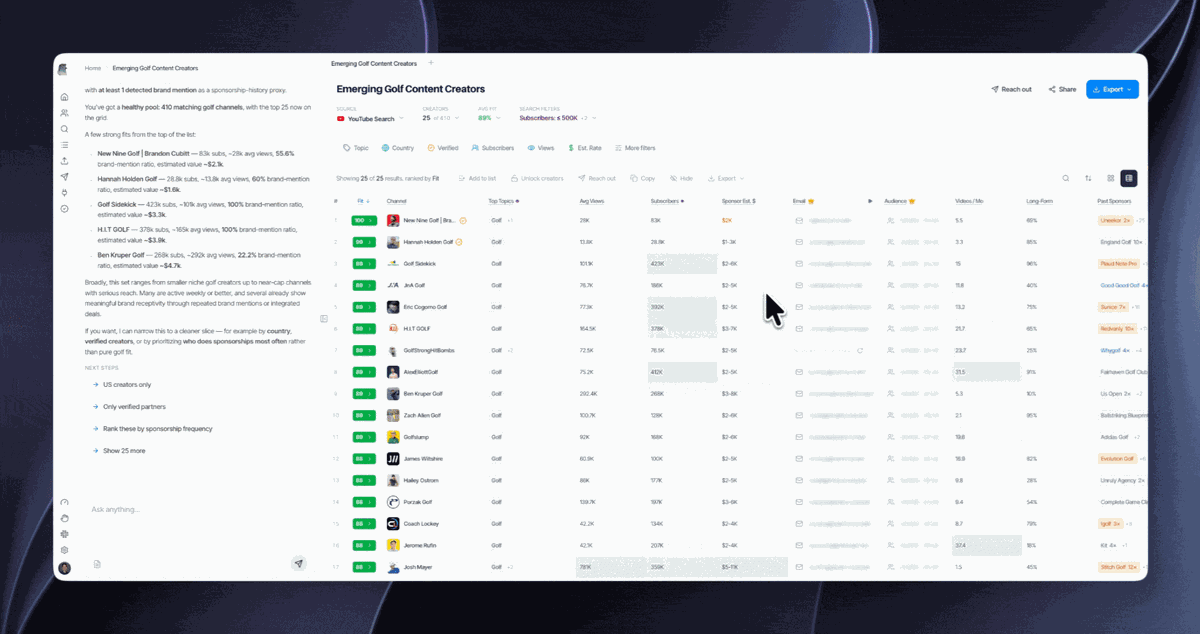Screen dimensions: 1200x634
Task: Open the home icon in the left sidebar
Action: pyautogui.click(x=64, y=97)
